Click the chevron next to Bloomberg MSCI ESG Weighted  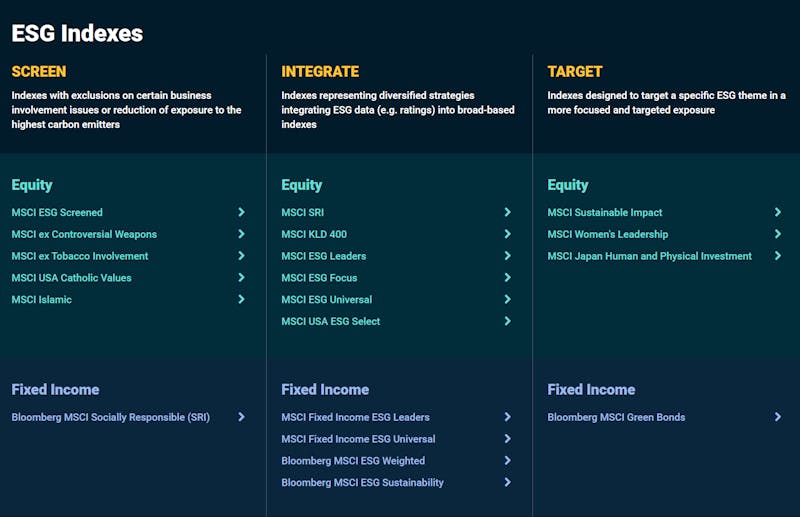(x=508, y=460)
